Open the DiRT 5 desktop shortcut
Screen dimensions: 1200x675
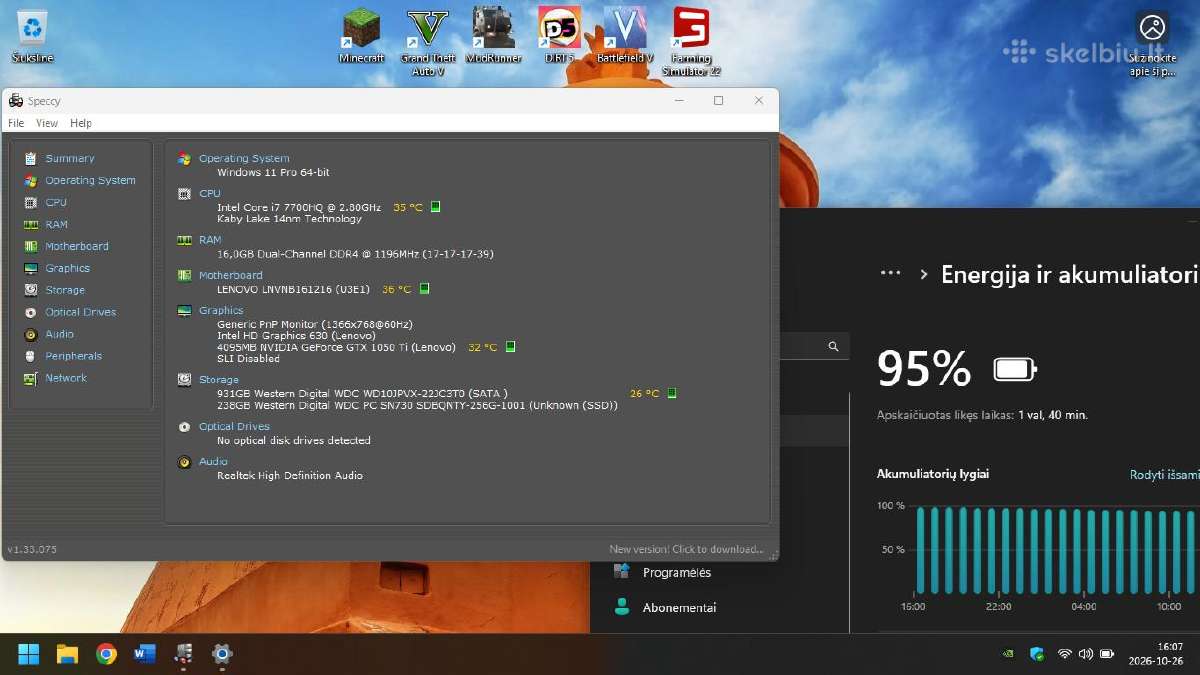[x=560, y=36]
